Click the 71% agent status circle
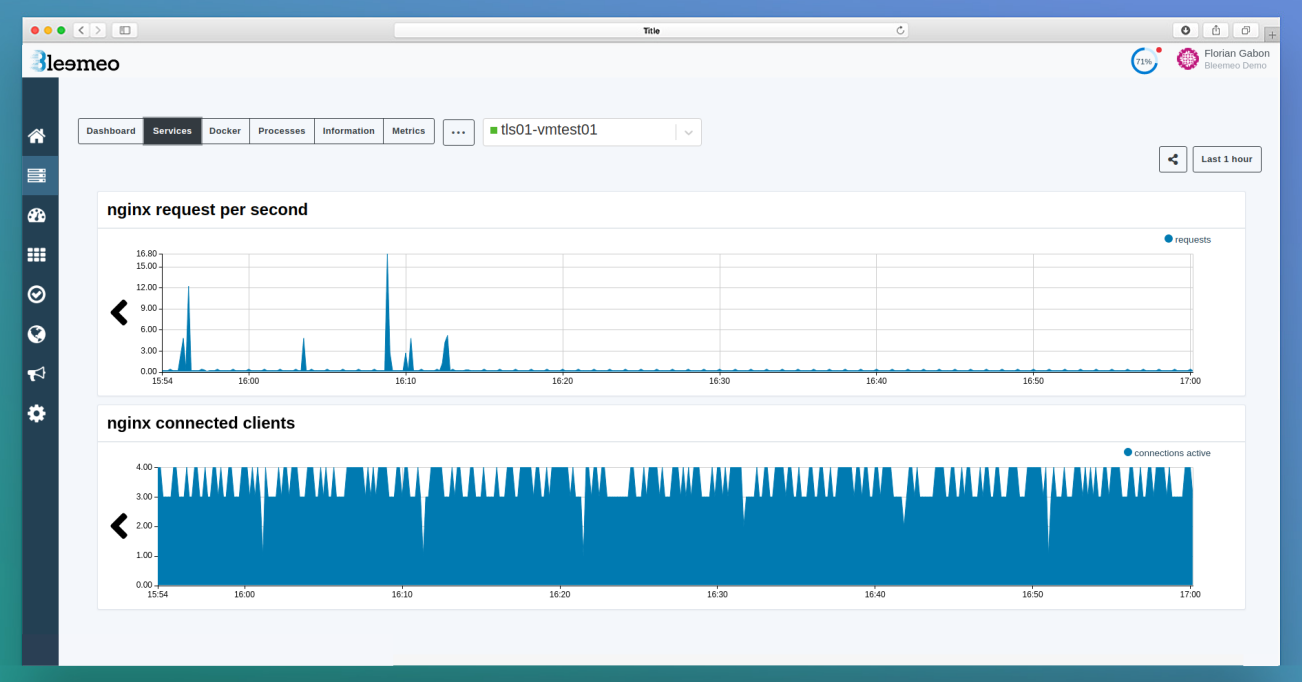Viewport: 1302px width, 682px height. point(1143,61)
